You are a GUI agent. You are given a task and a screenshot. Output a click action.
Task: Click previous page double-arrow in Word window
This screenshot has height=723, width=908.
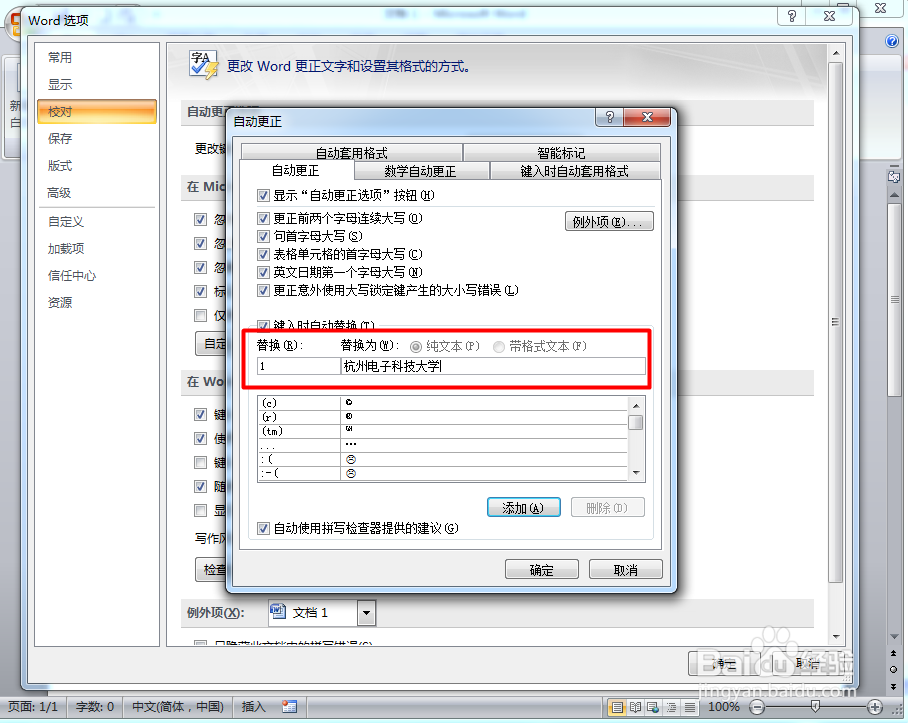coord(894,653)
